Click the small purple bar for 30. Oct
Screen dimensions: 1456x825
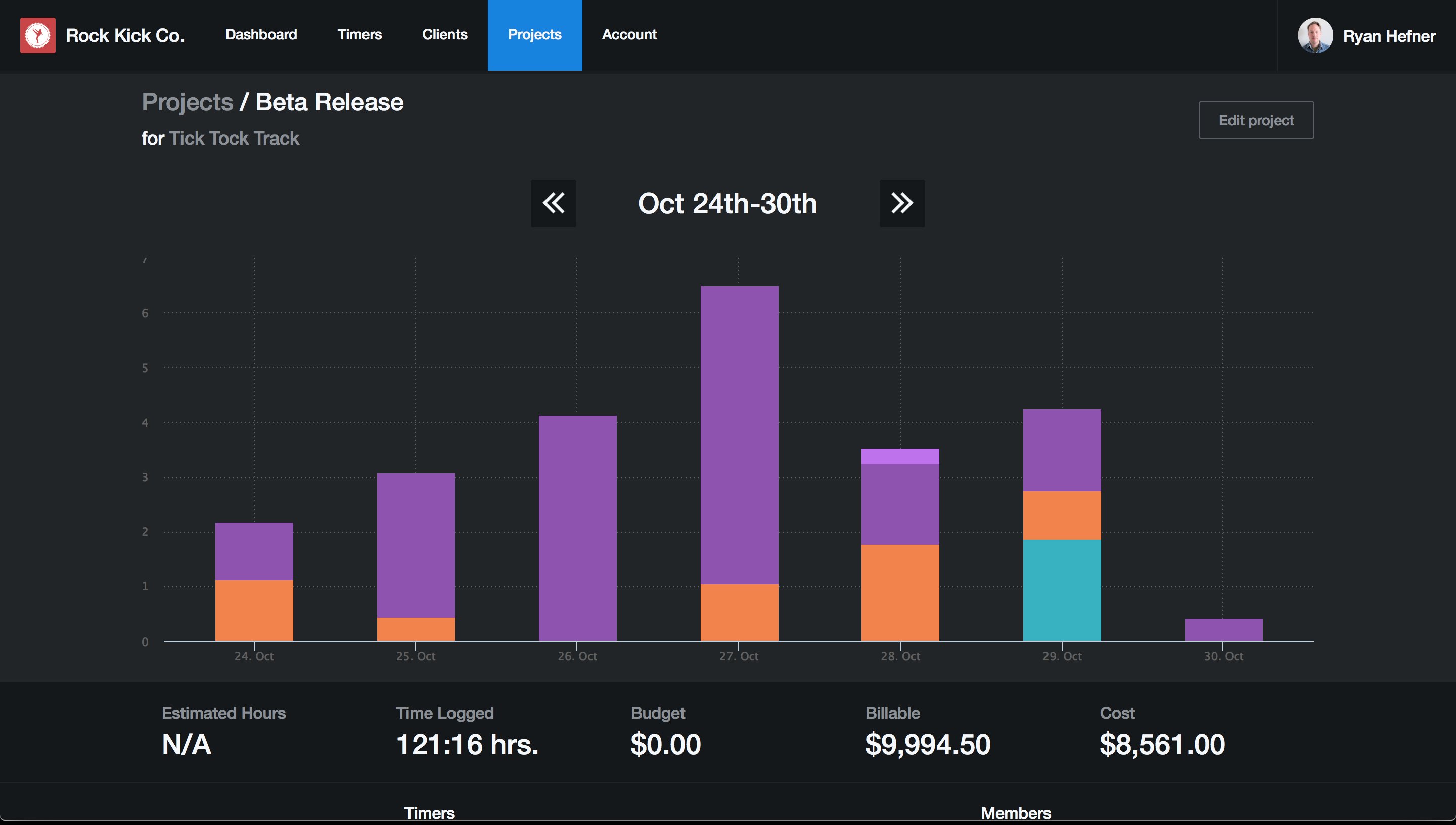[1223, 629]
